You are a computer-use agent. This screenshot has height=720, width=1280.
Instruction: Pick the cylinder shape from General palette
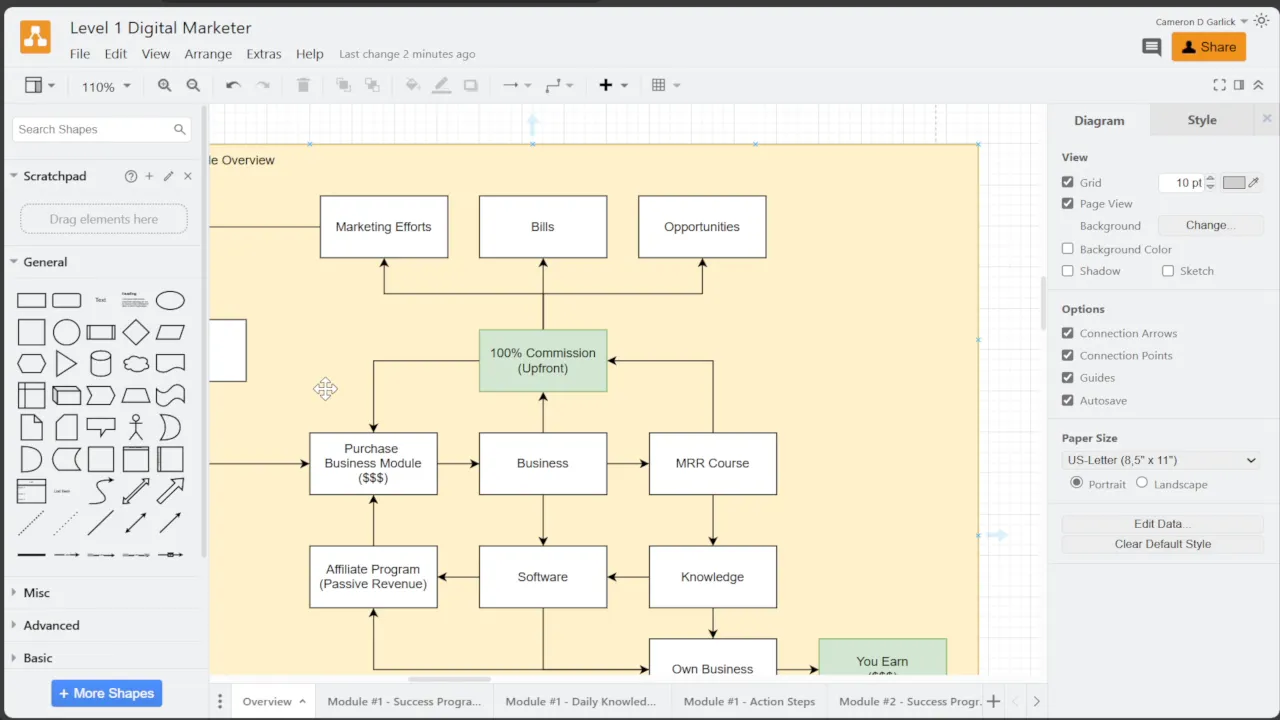(101, 364)
